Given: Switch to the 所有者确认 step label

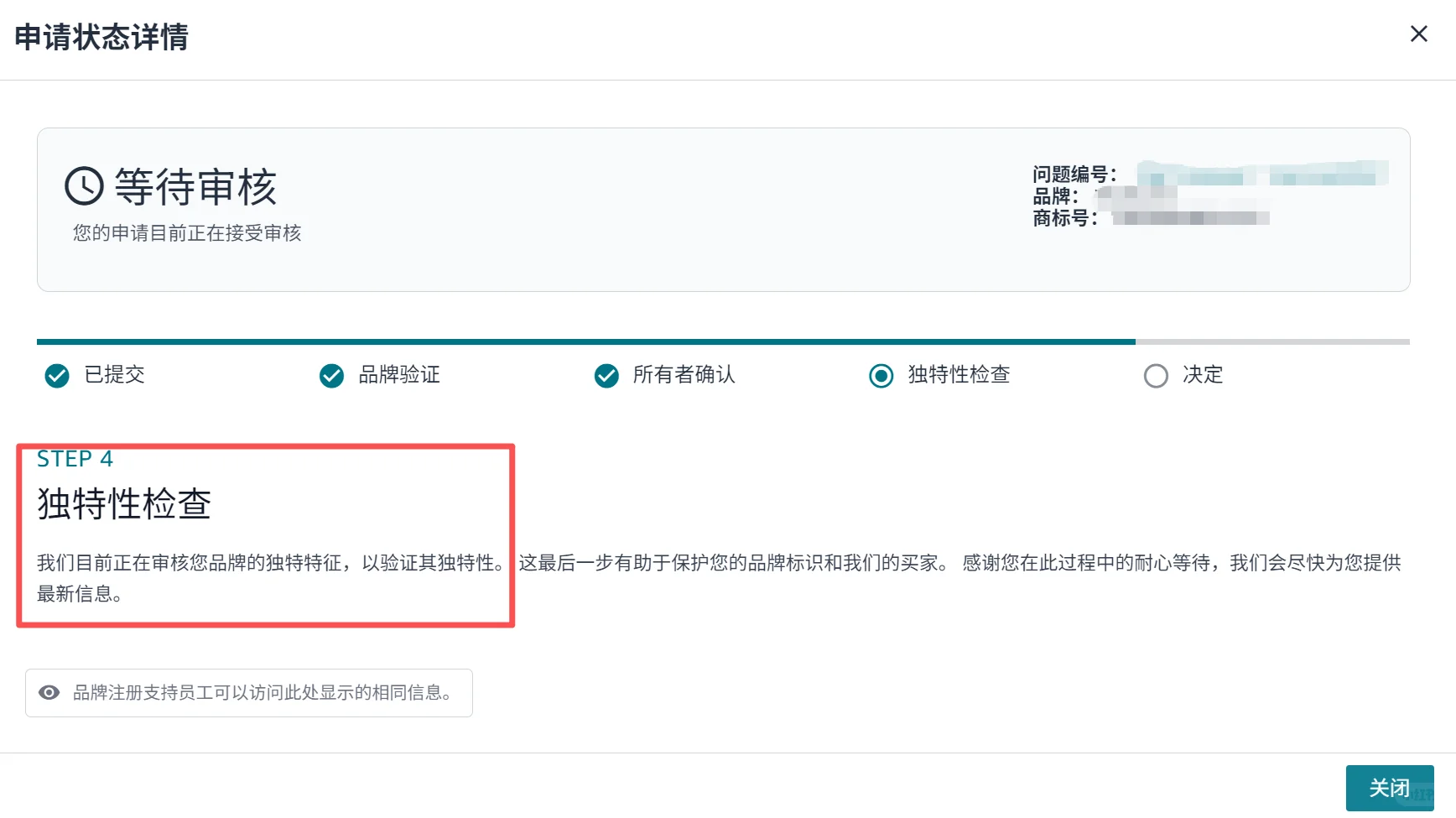Looking at the screenshot, I should 684,375.
